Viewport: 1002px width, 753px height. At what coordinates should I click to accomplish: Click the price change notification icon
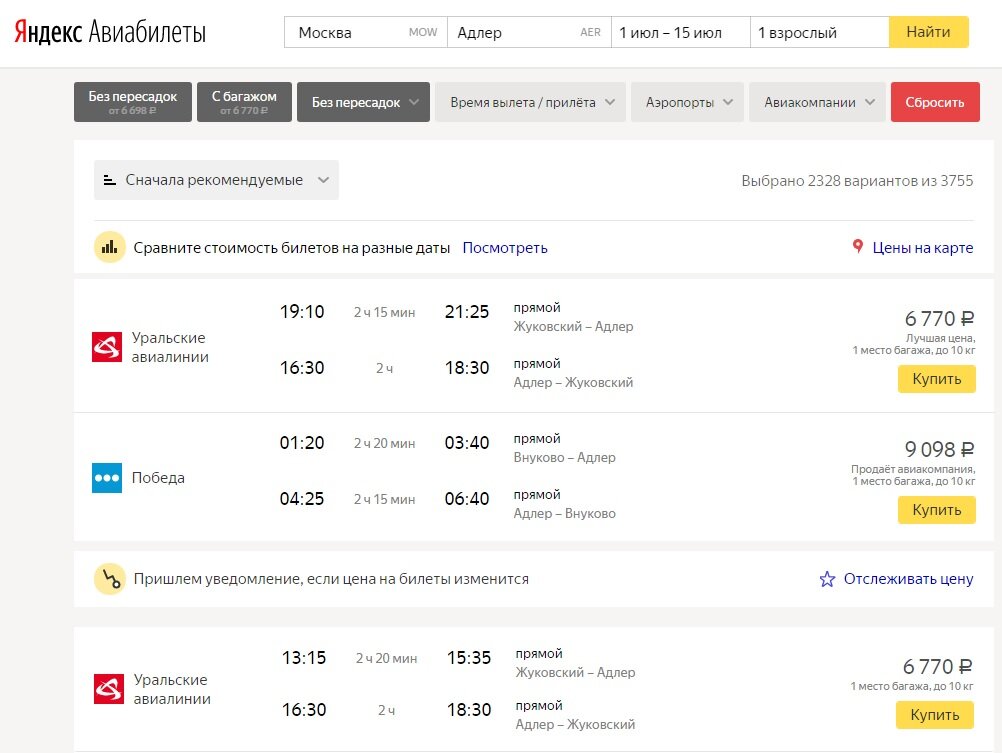tap(109, 579)
